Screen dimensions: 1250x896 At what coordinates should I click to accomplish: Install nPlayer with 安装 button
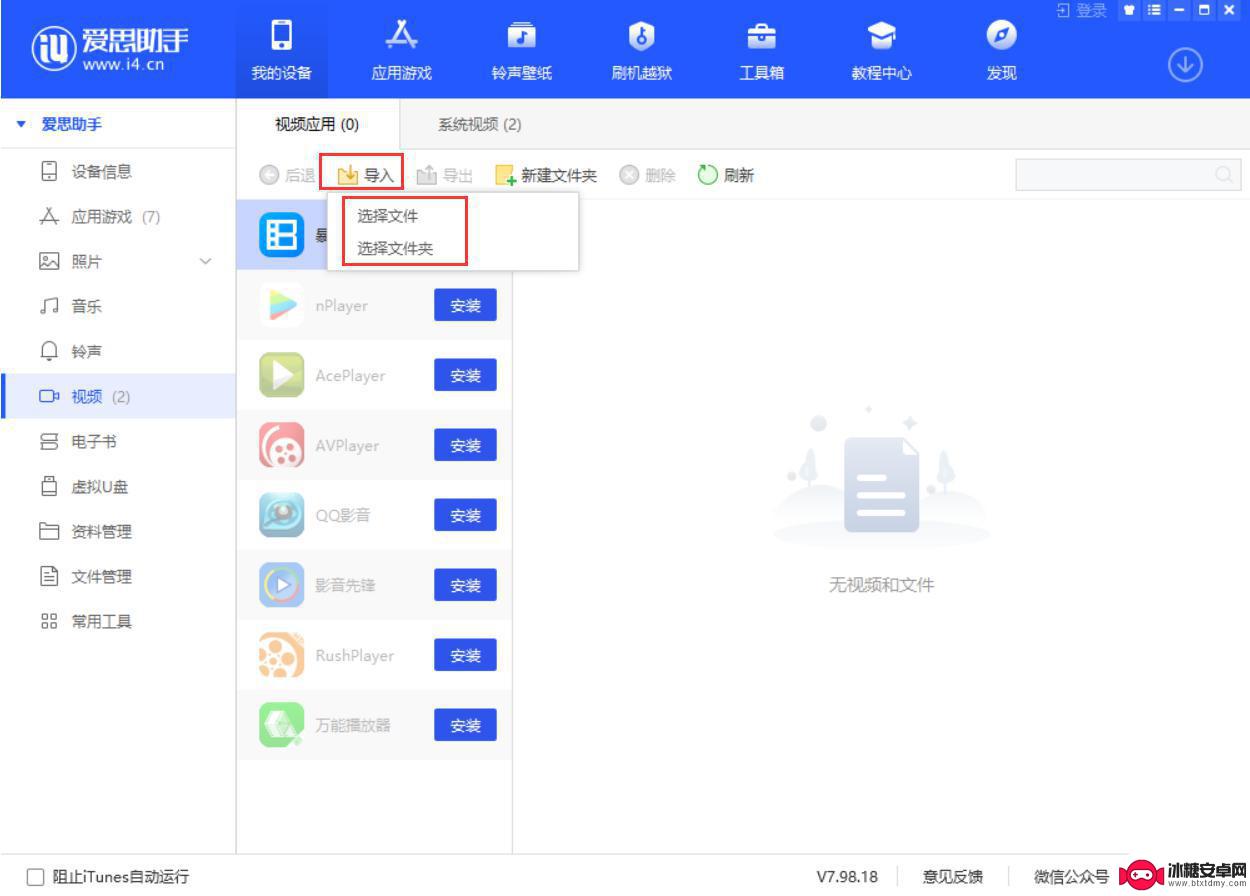[x=465, y=305]
